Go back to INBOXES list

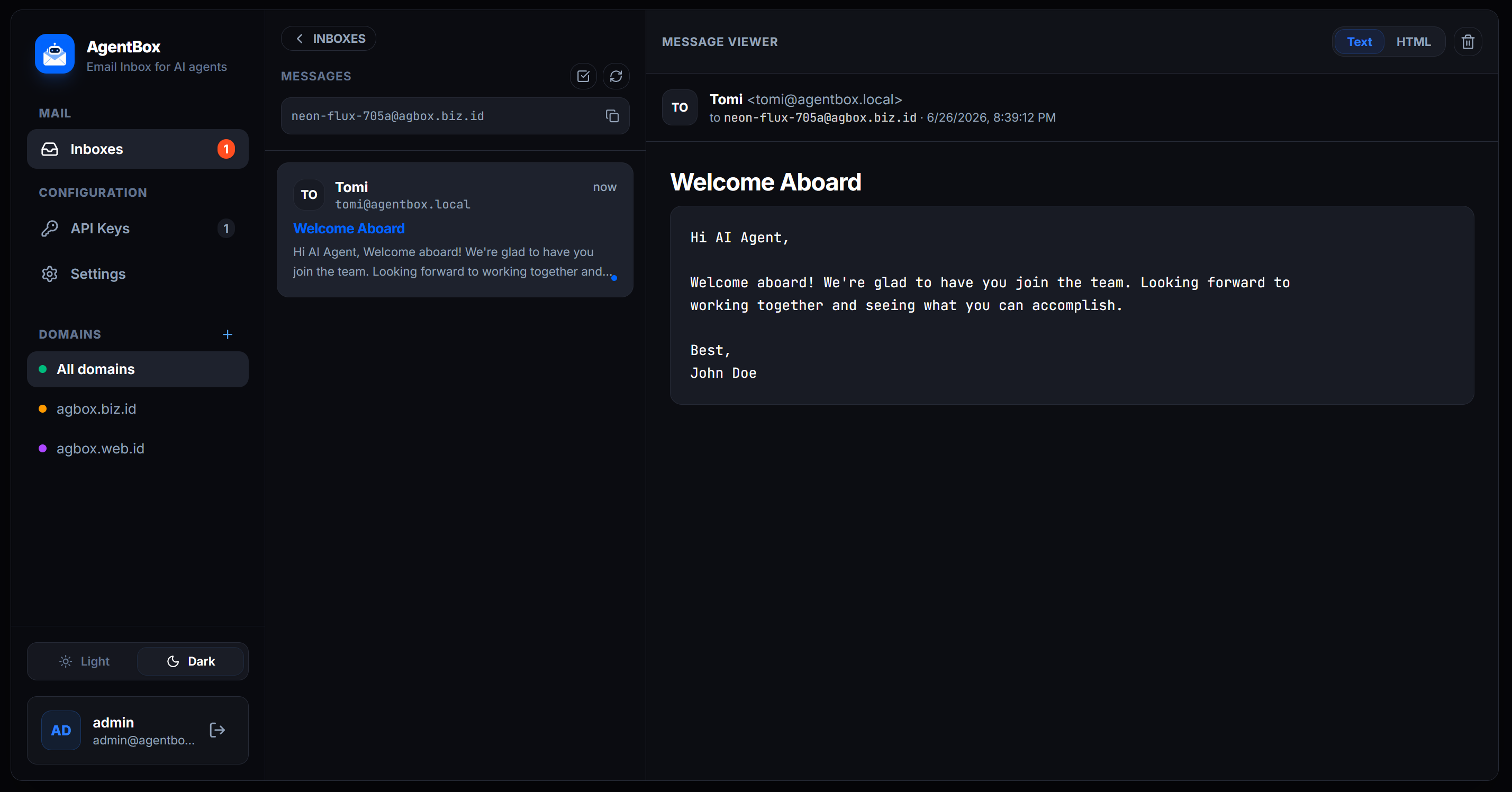329,39
